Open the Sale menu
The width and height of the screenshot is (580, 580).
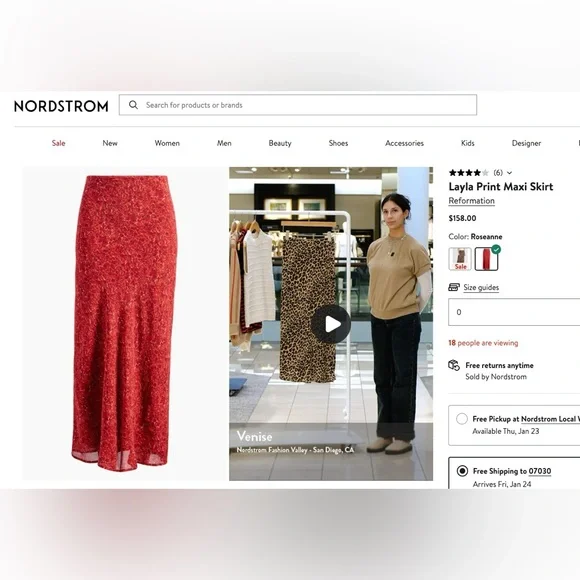click(58, 143)
